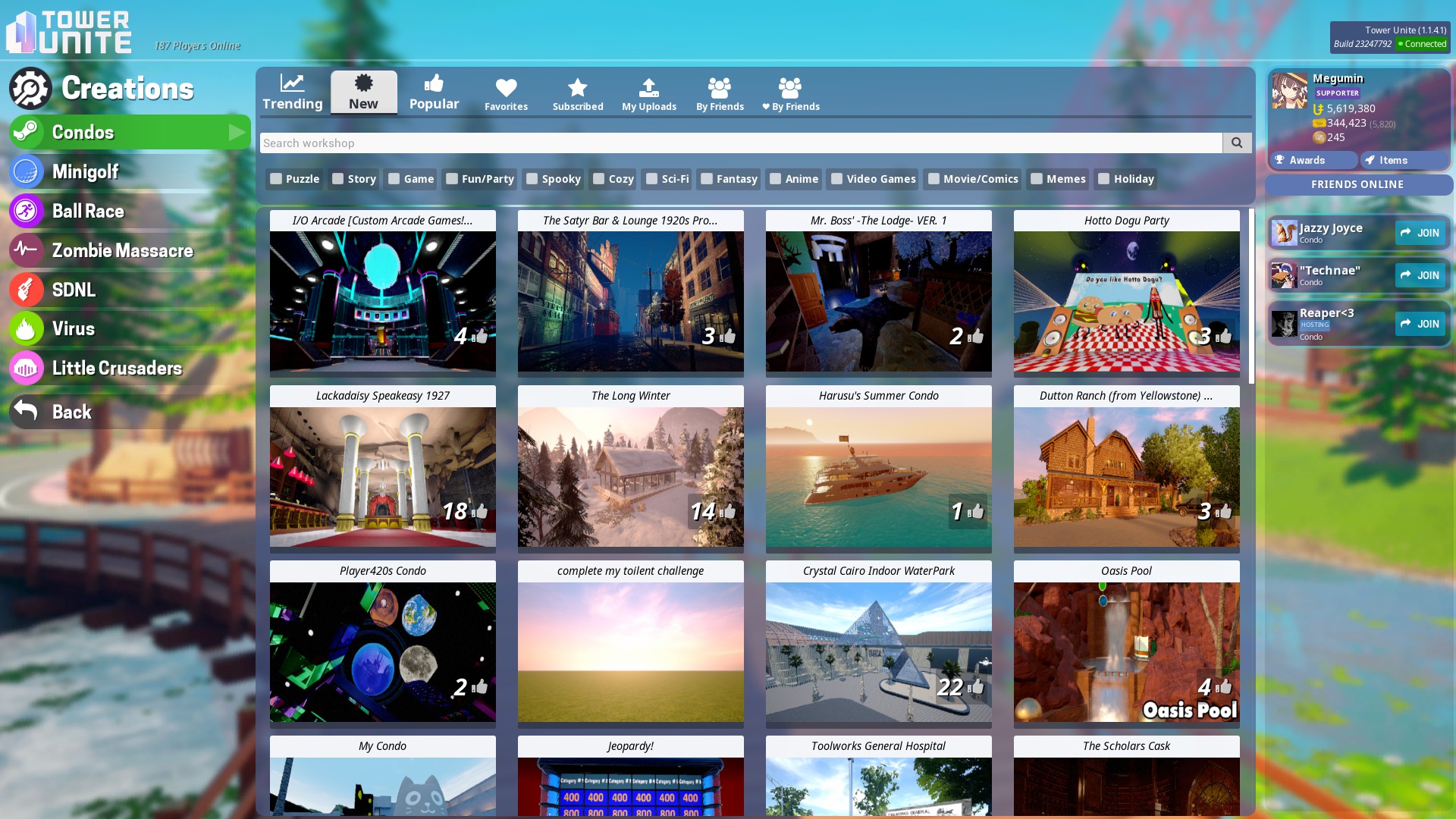
Task: Join "Technae" in their condo
Action: 1420,275
